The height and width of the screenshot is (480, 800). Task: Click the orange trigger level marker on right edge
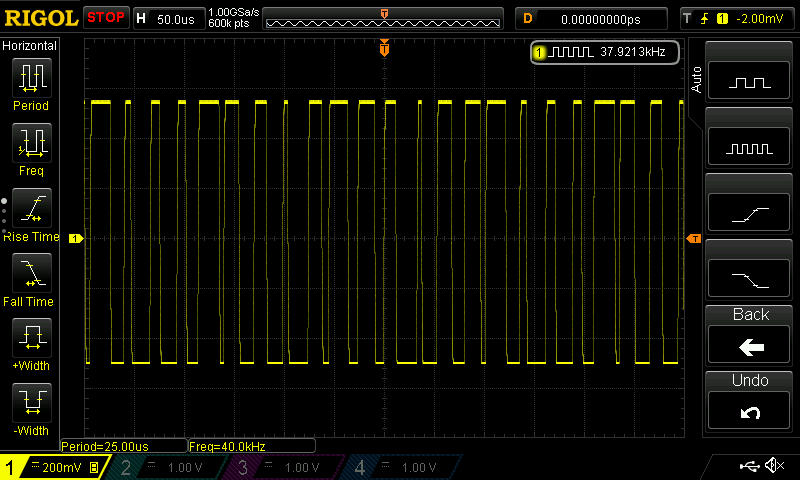tap(692, 238)
